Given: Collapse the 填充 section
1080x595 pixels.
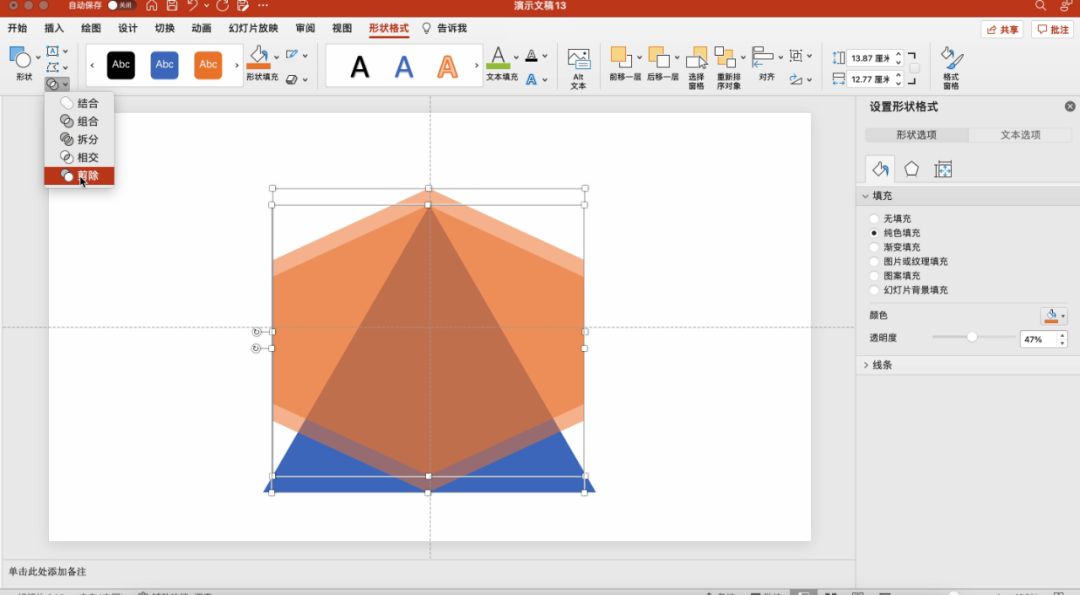Looking at the screenshot, I should pos(866,196).
